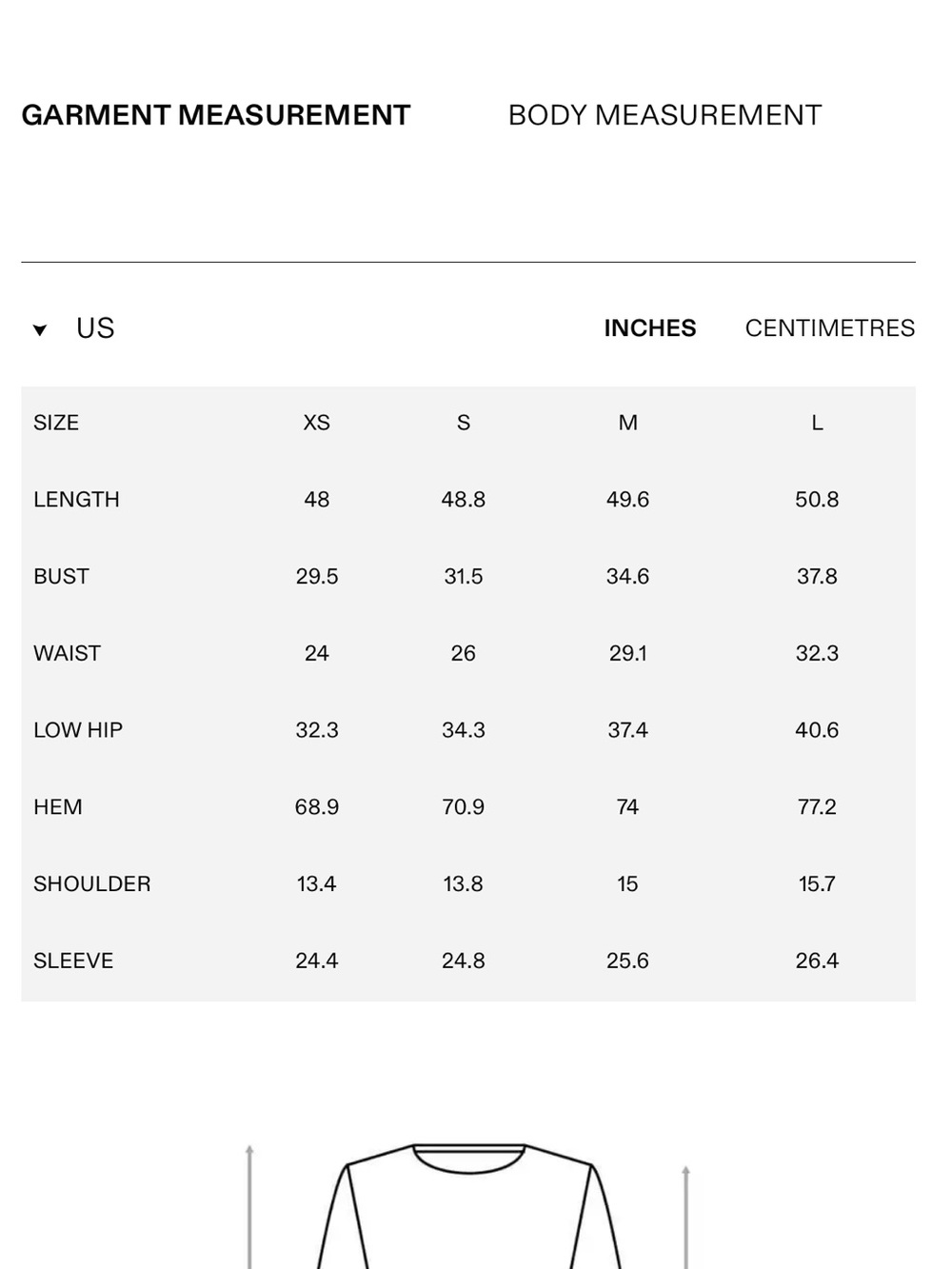Click the XS size column header
The image size is (952, 1269).
pos(317,423)
